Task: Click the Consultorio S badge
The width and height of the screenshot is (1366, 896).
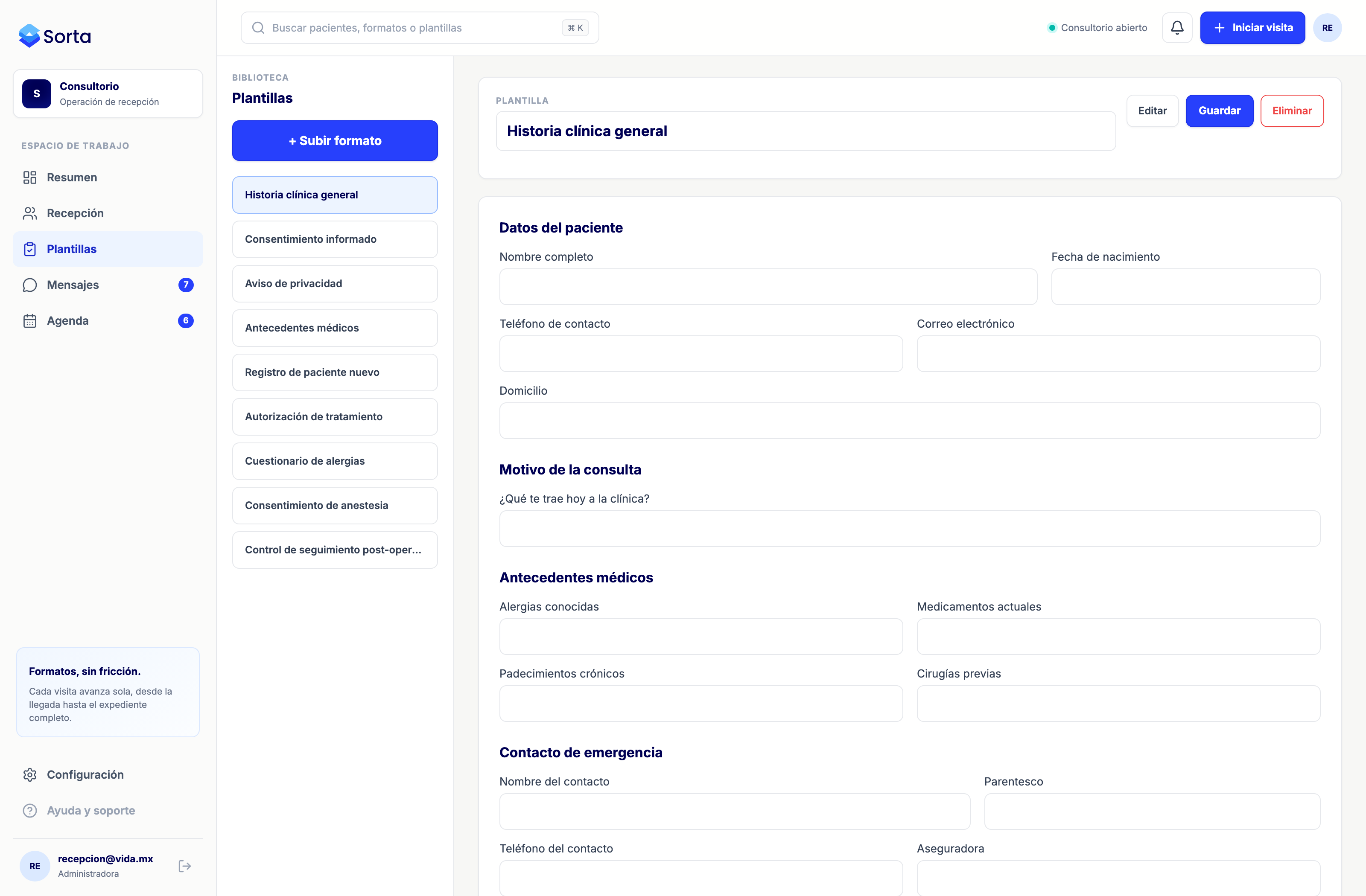Action: tap(37, 93)
